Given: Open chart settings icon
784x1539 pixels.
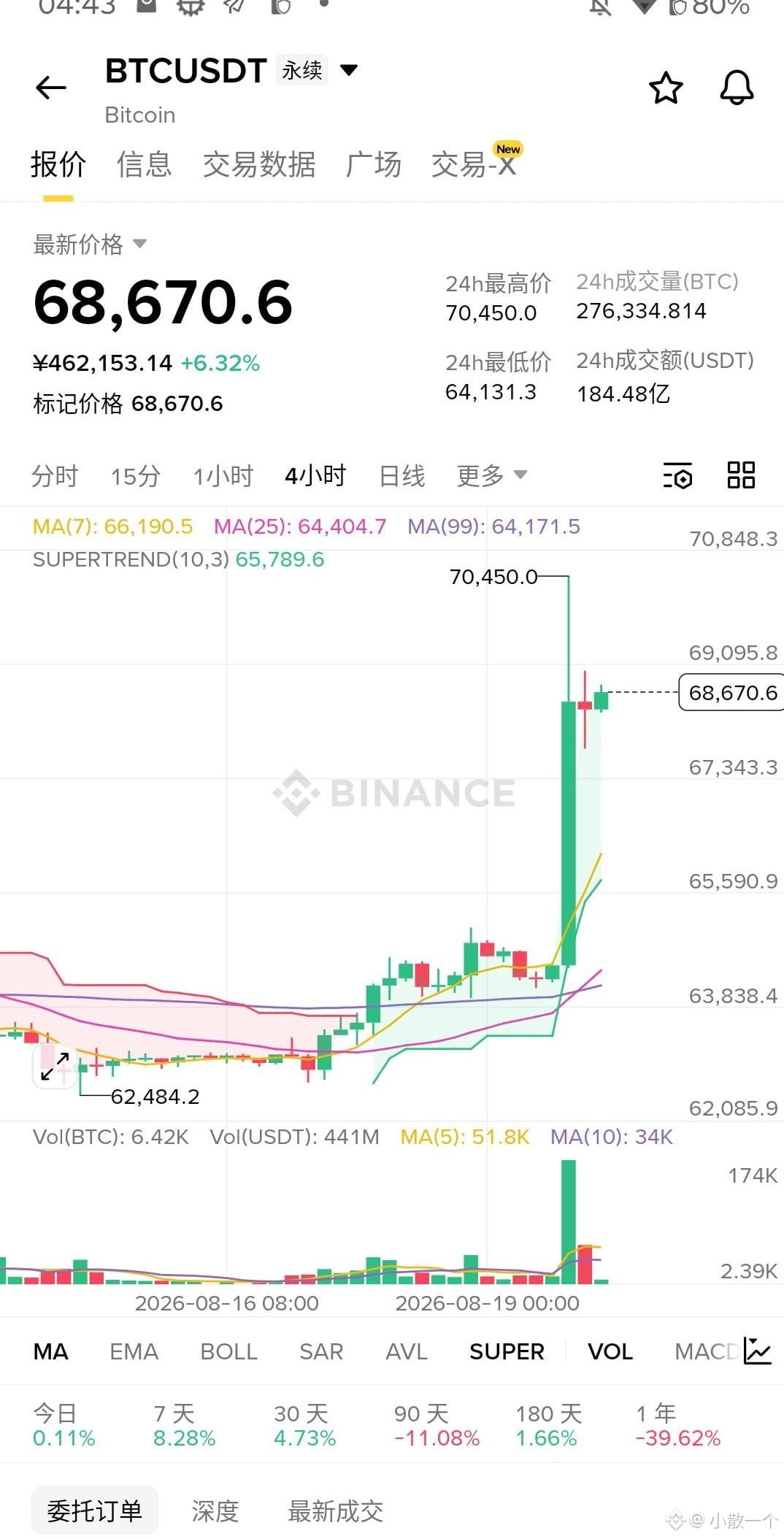Looking at the screenshot, I should 677,475.
